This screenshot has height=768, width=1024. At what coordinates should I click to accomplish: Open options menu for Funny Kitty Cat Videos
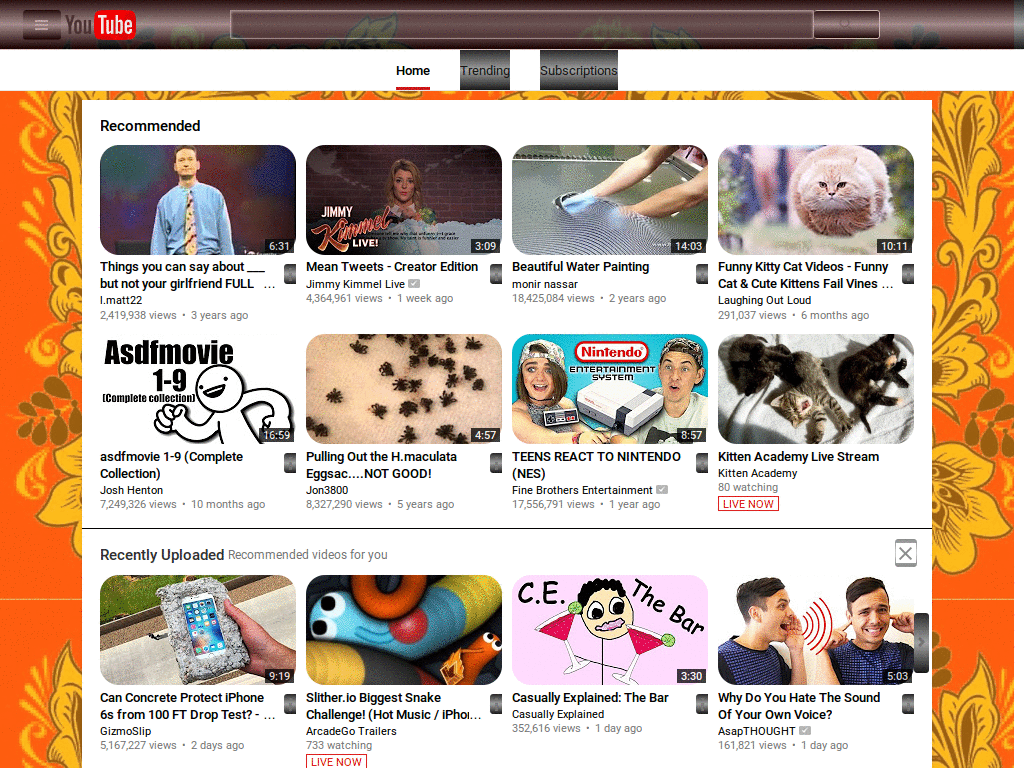908,274
